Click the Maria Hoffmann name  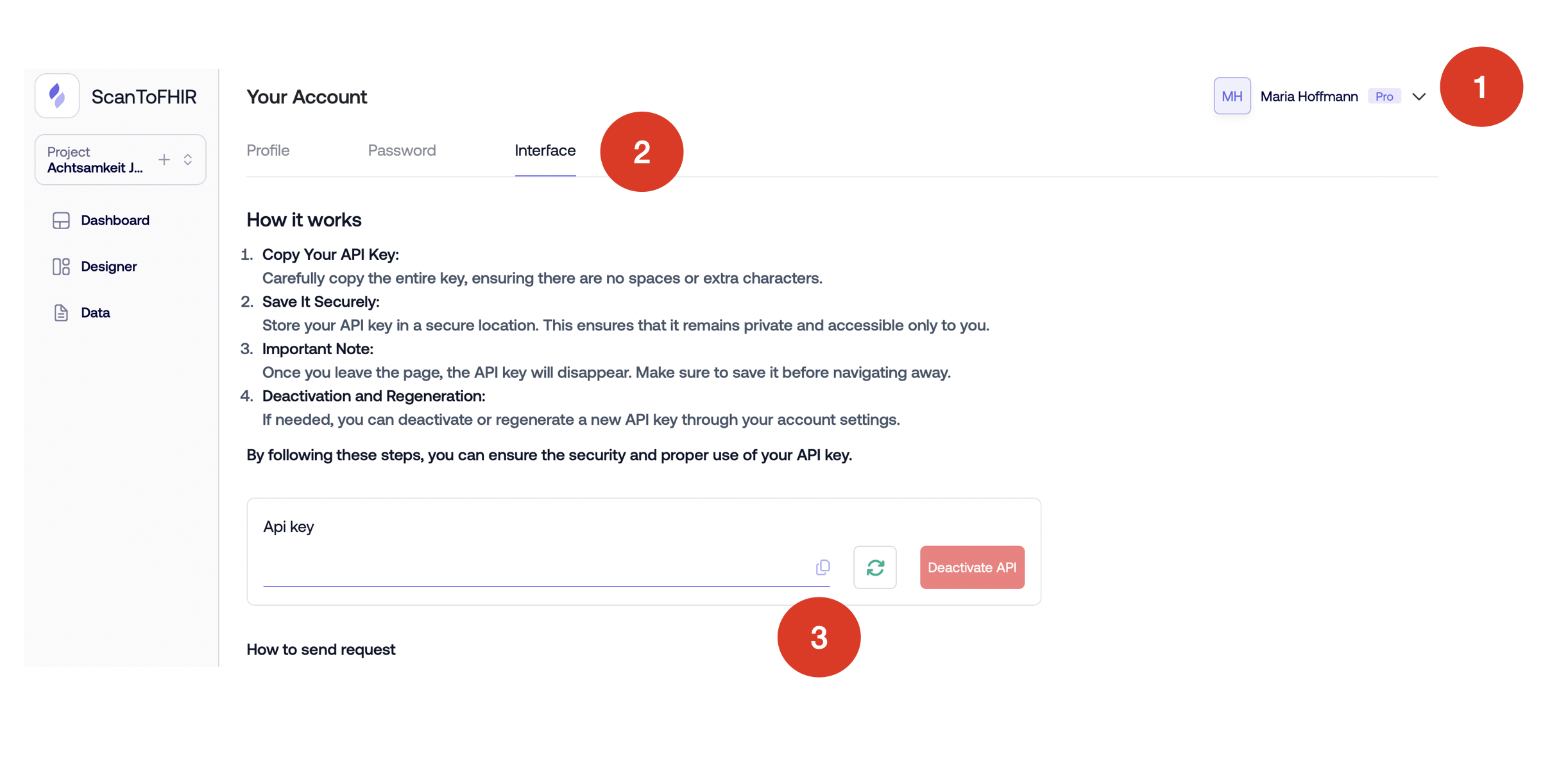[1309, 96]
